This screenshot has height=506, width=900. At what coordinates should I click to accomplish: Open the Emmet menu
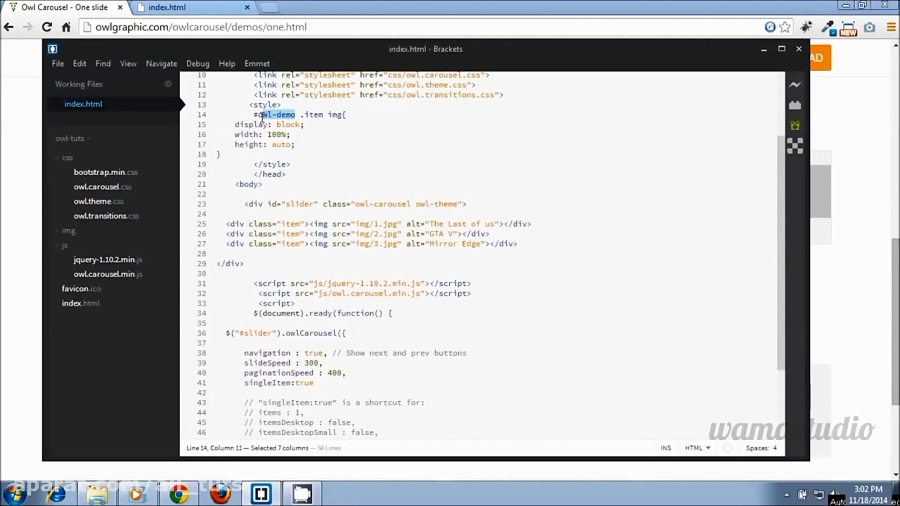[x=257, y=64]
